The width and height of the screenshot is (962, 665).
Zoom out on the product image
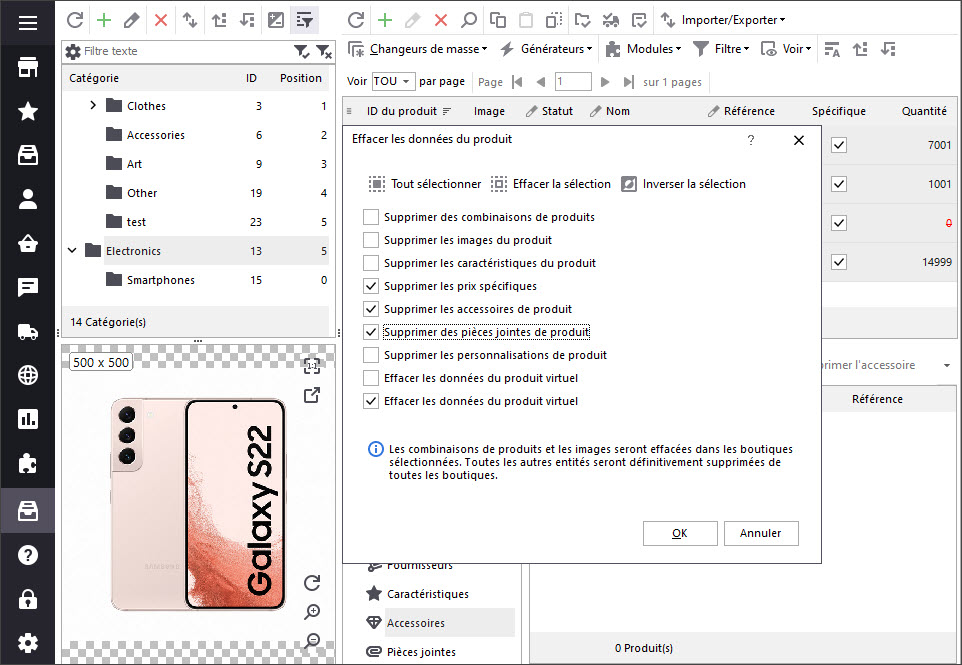click(312, 640)
